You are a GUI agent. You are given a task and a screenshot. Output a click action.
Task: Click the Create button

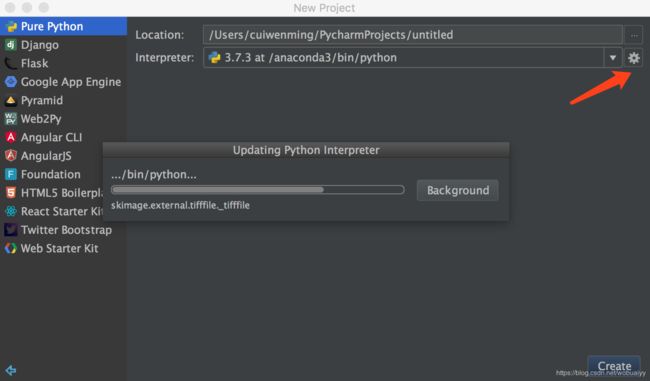tap(614, 366)
